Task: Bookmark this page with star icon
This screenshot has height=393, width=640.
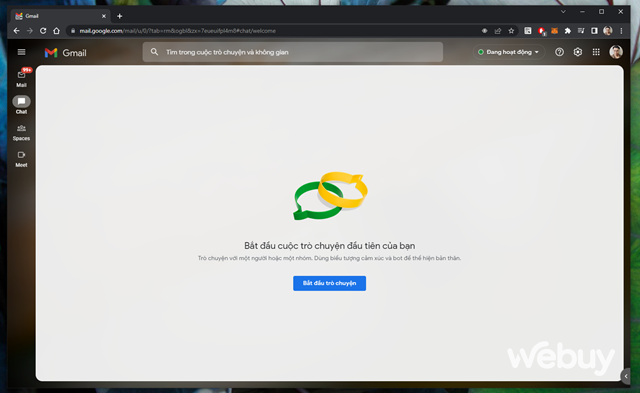Action: coord(511,31)
